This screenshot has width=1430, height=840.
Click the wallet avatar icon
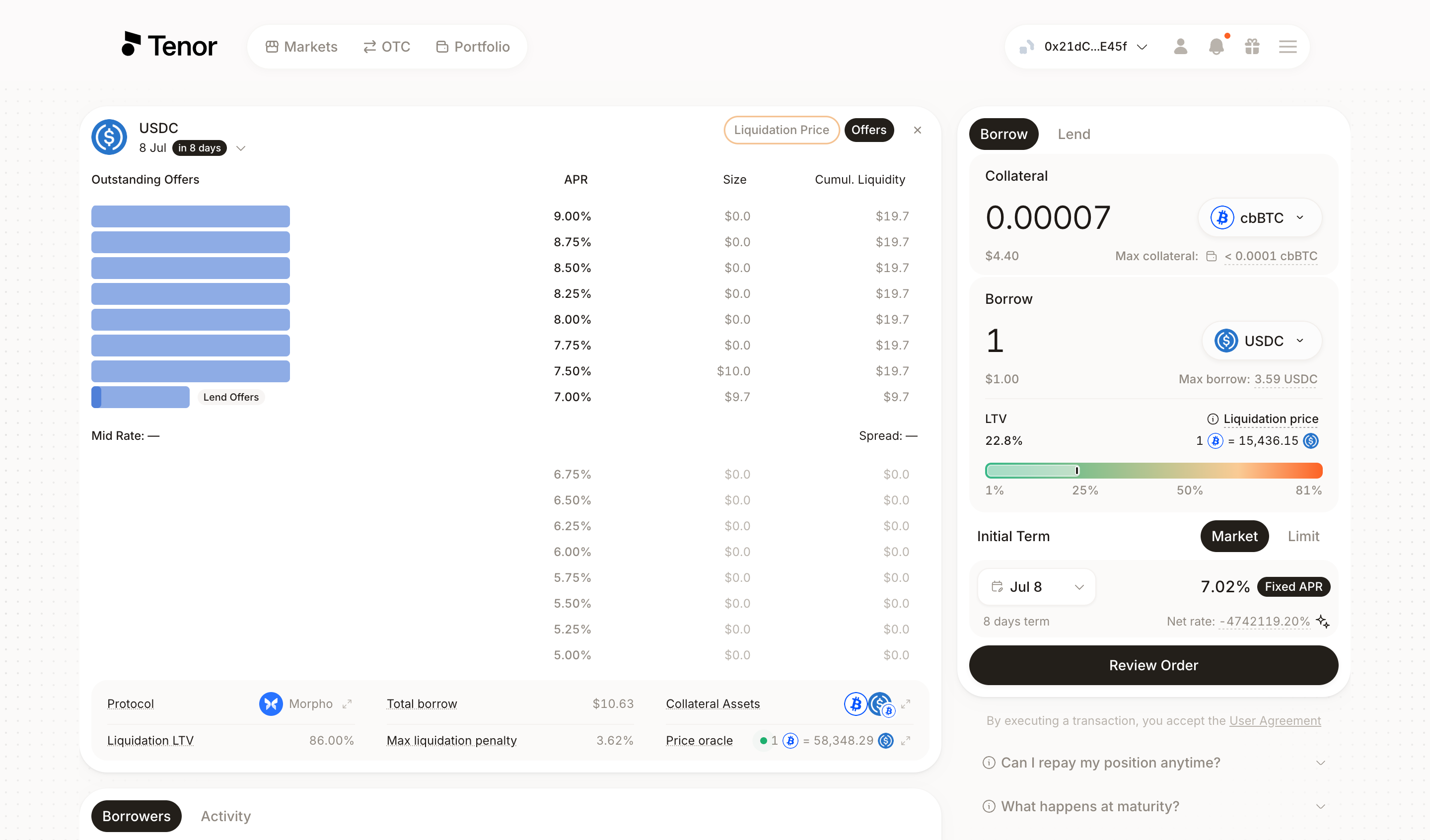(x=1026, y=47)
